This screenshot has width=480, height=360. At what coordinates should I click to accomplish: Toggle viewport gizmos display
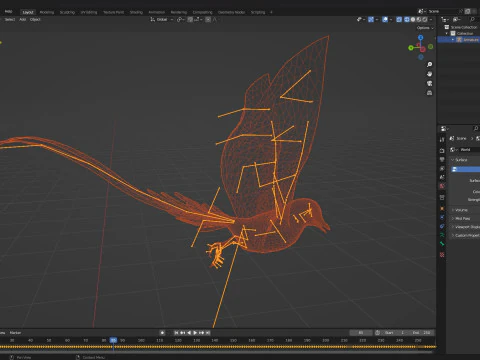pos(371,20)
